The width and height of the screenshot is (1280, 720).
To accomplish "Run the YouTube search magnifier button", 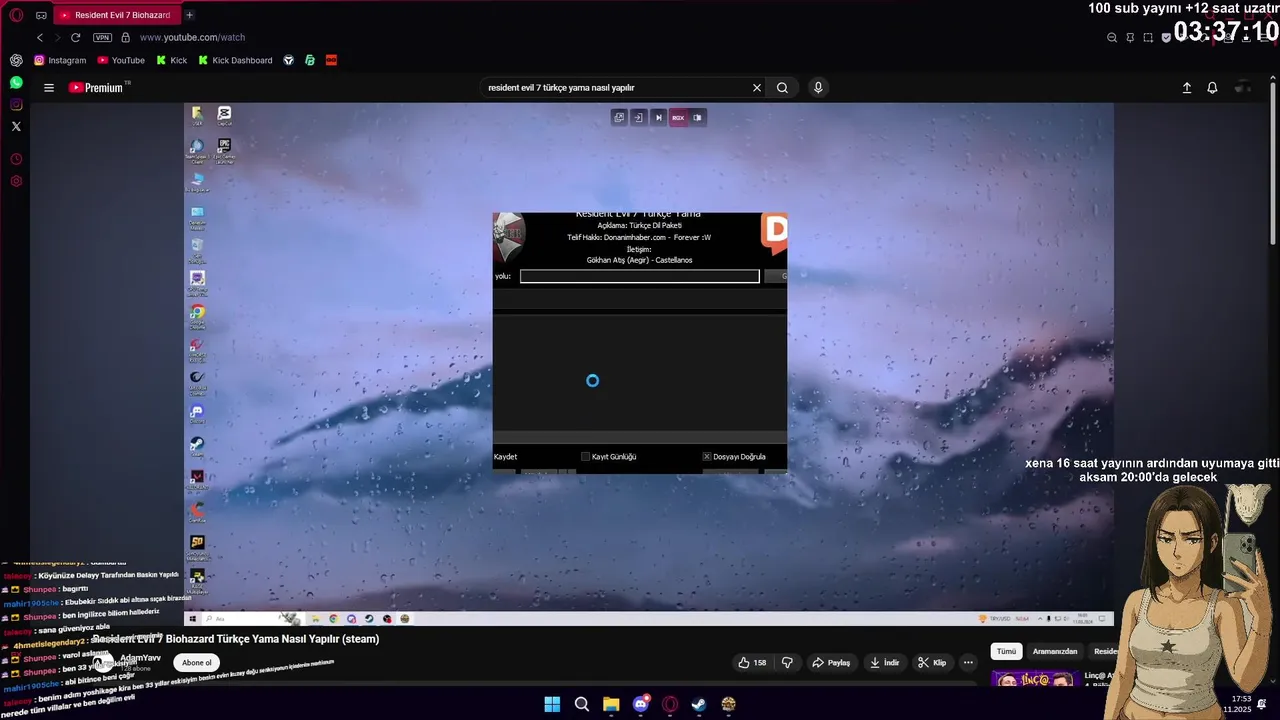I will tap(782, 88).
